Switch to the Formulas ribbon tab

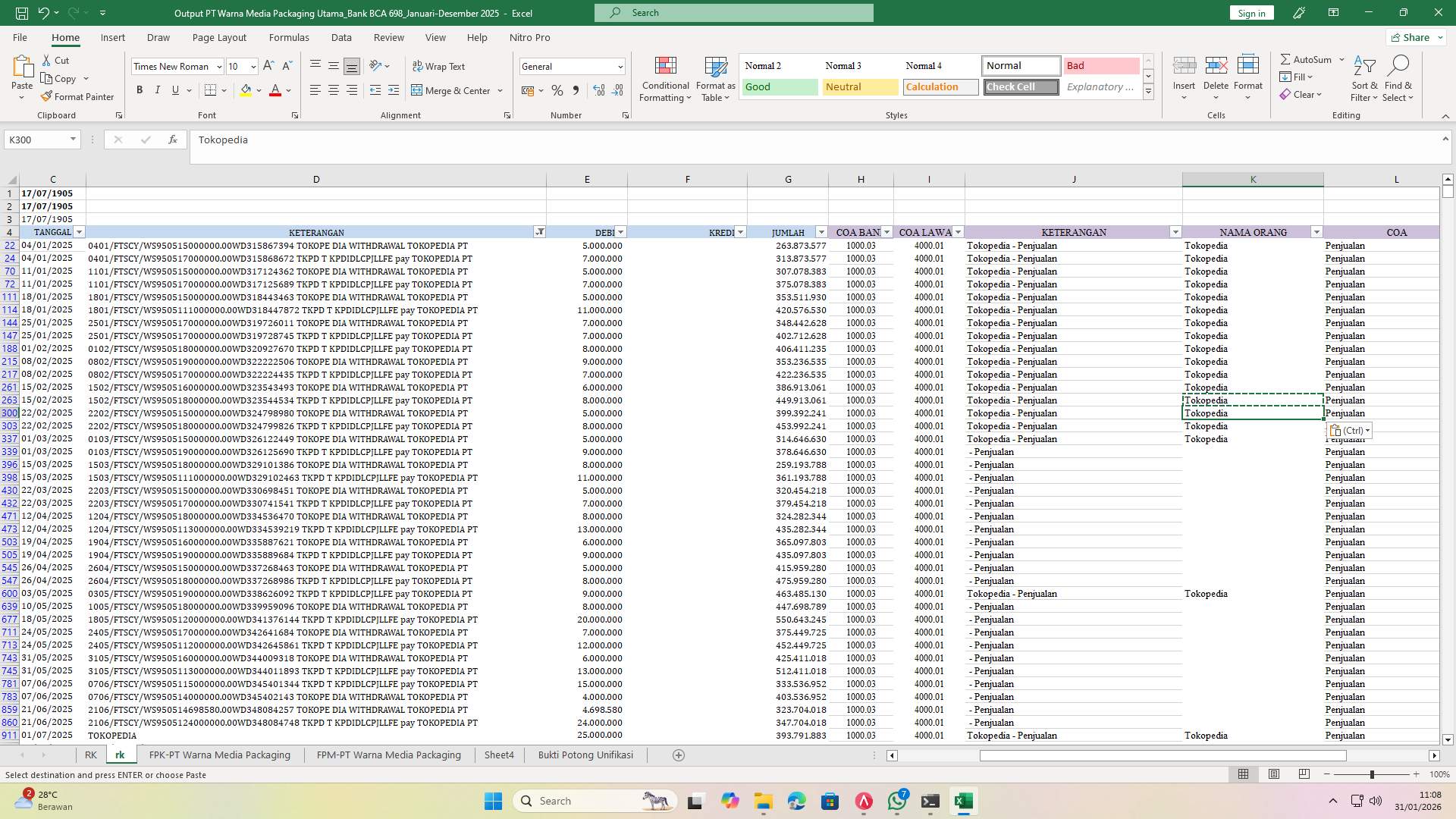point(289,37)
